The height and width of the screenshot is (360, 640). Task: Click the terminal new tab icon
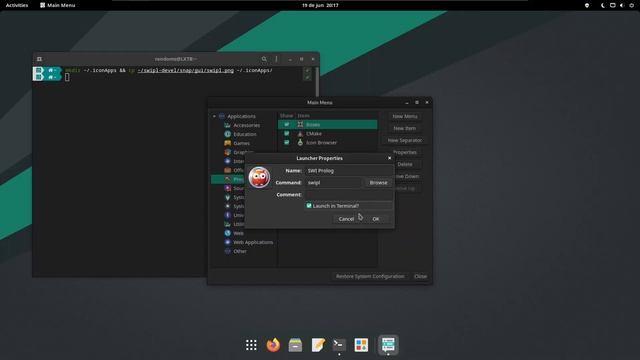[x=39, y=59]
